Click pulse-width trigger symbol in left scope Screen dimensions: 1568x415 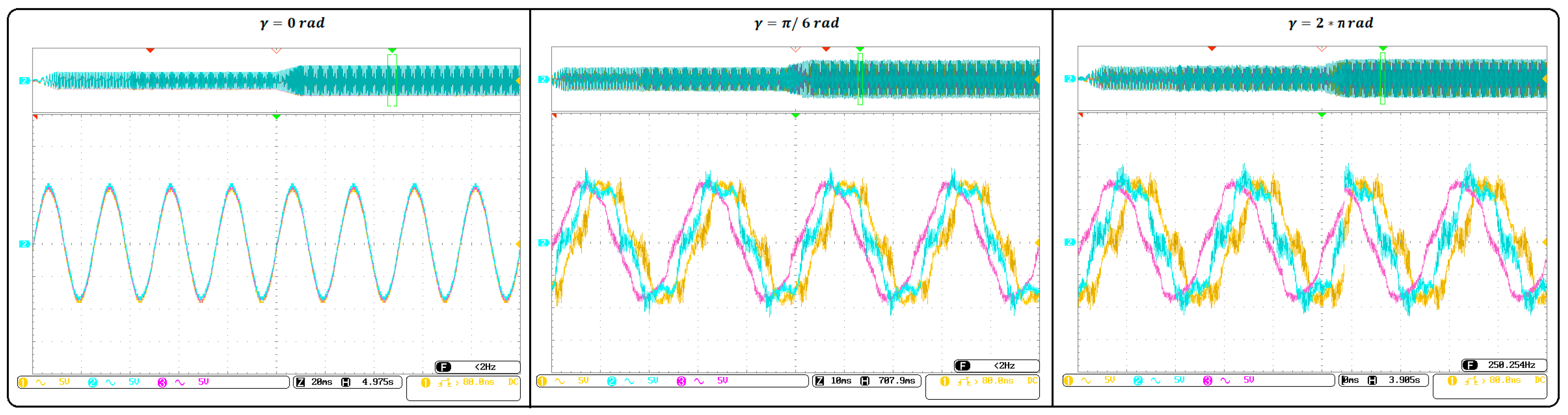tap(444, 383)
